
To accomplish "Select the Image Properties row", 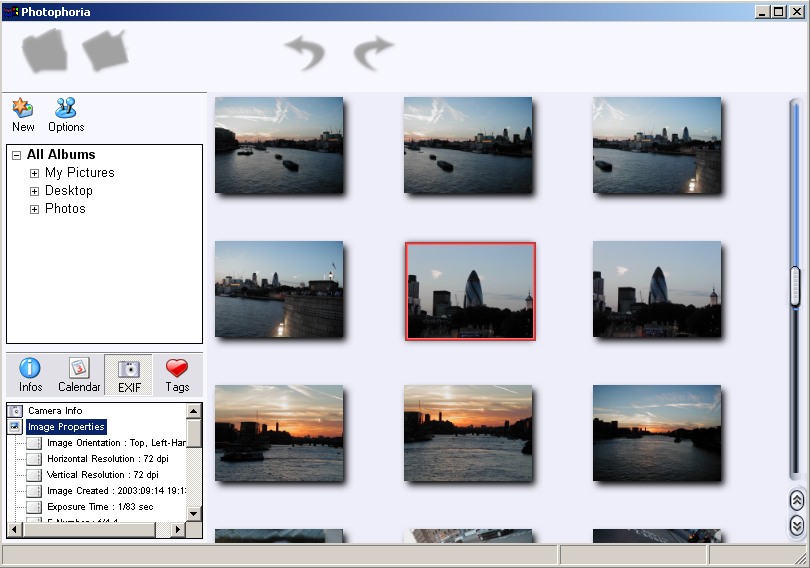I will coord(66,427).
